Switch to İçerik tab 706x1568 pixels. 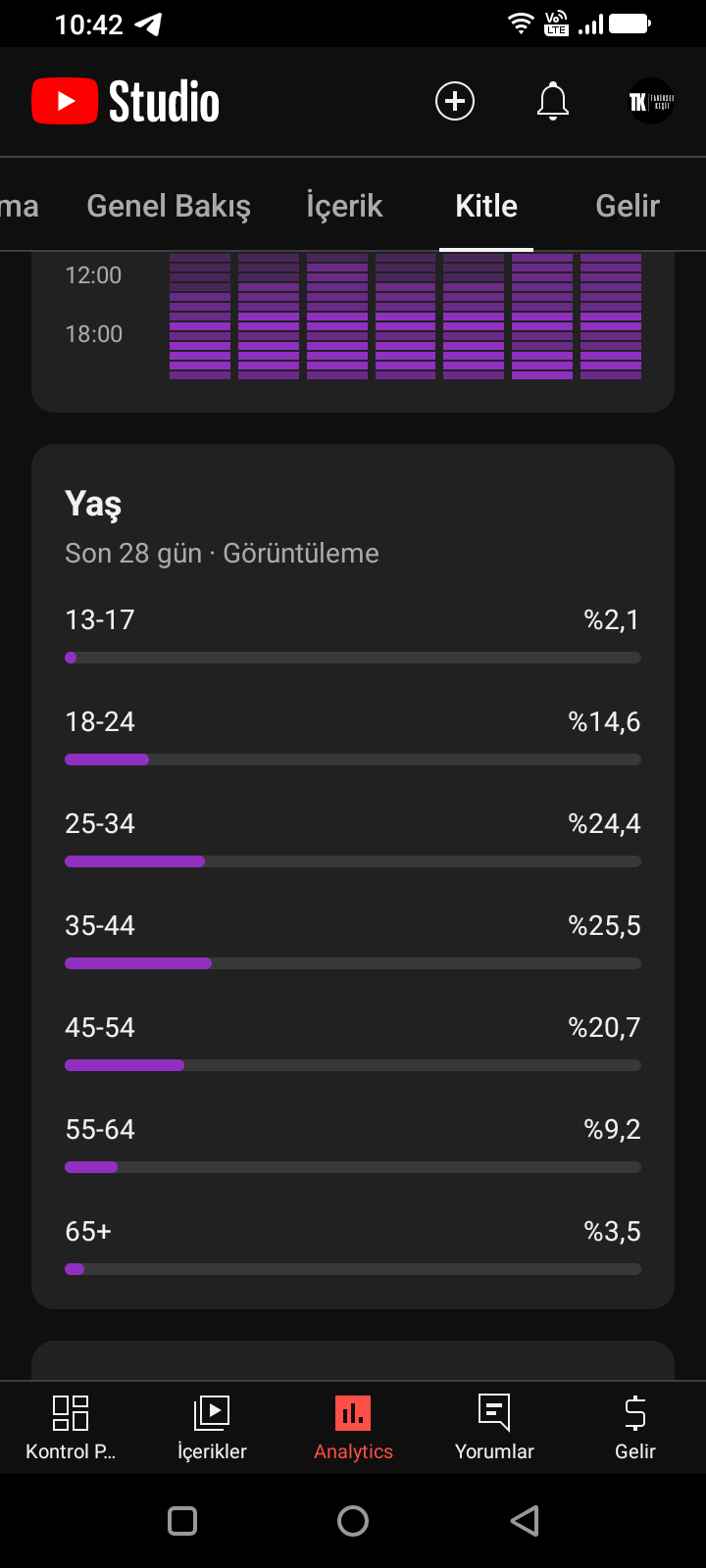point(344,206)
